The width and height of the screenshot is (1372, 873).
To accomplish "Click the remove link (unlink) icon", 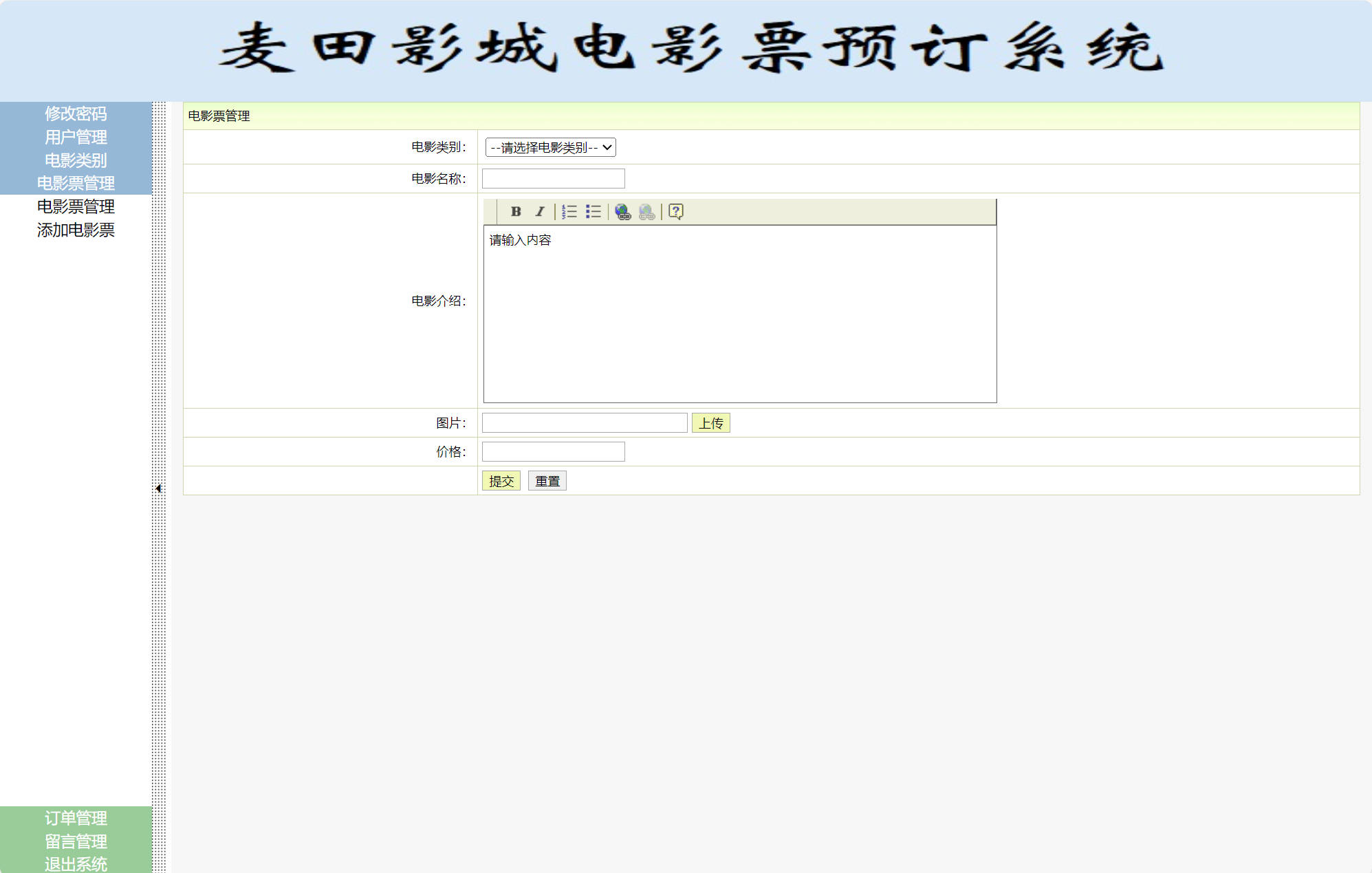I will tap(646, 212).
